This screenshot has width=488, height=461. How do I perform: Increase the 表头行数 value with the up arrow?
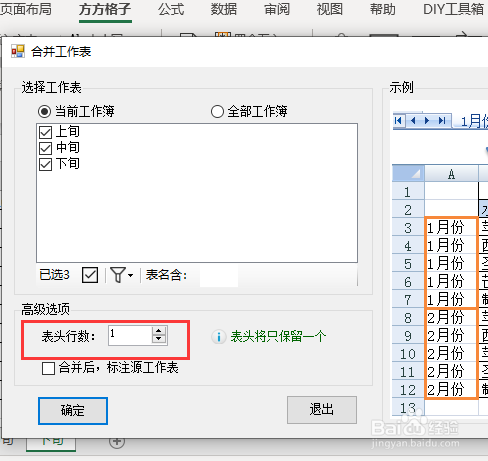[x=159, y=331]
